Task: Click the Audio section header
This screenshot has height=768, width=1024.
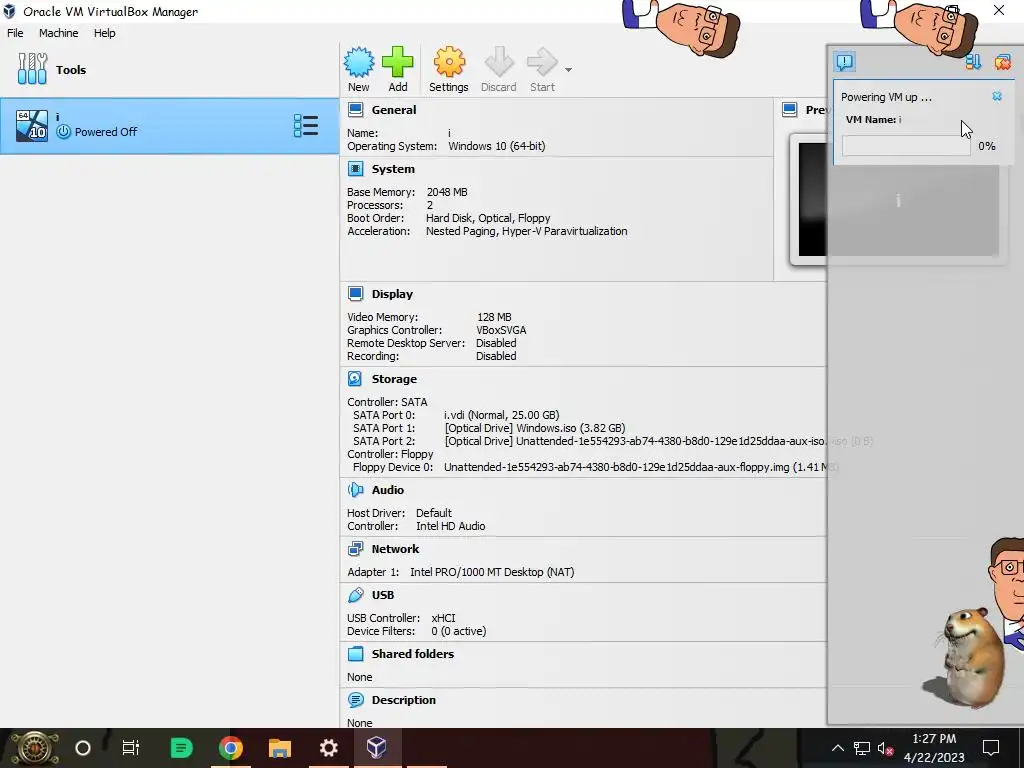Action: (x=388, y=490)
